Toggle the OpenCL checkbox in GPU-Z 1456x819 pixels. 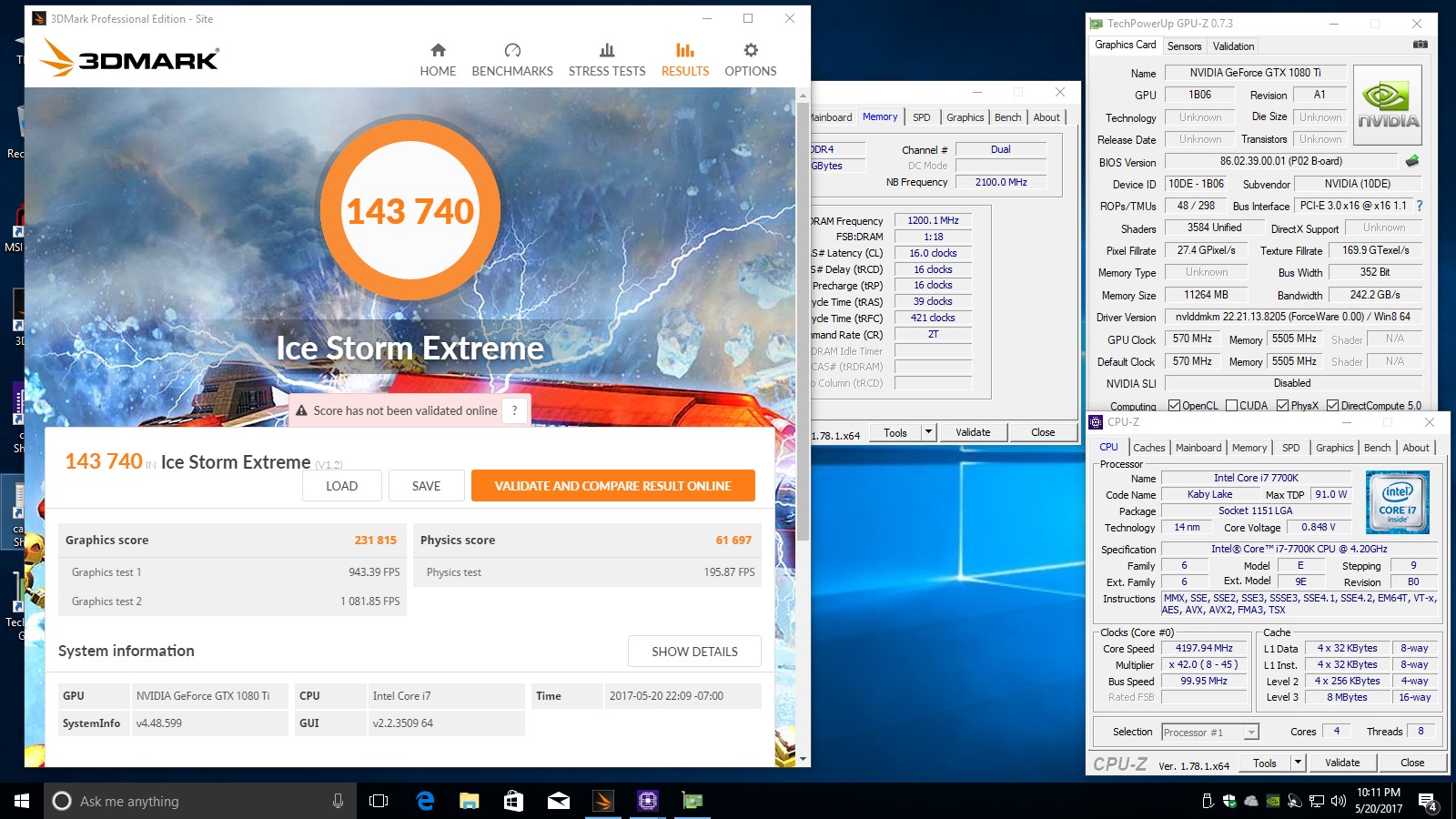(1174, 406)
